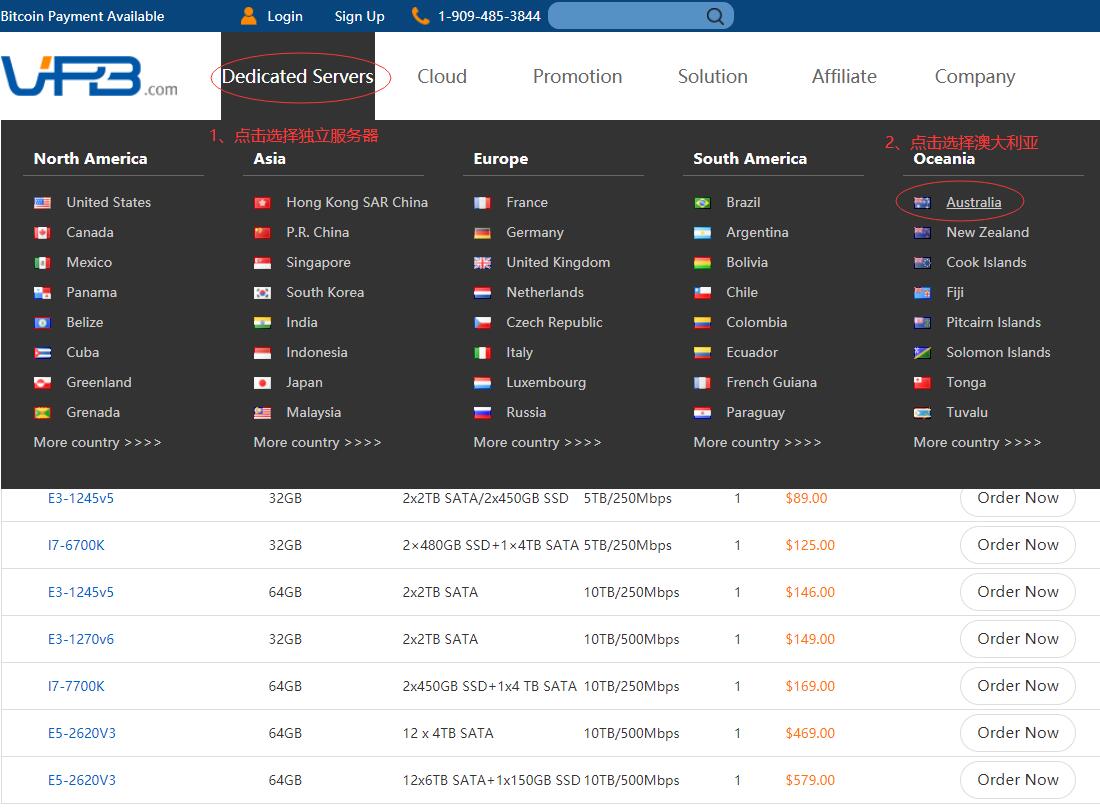Order the $469.00 E5-2620V3 server
This screenshot has width=1100, height=809.
[1017, 733]
